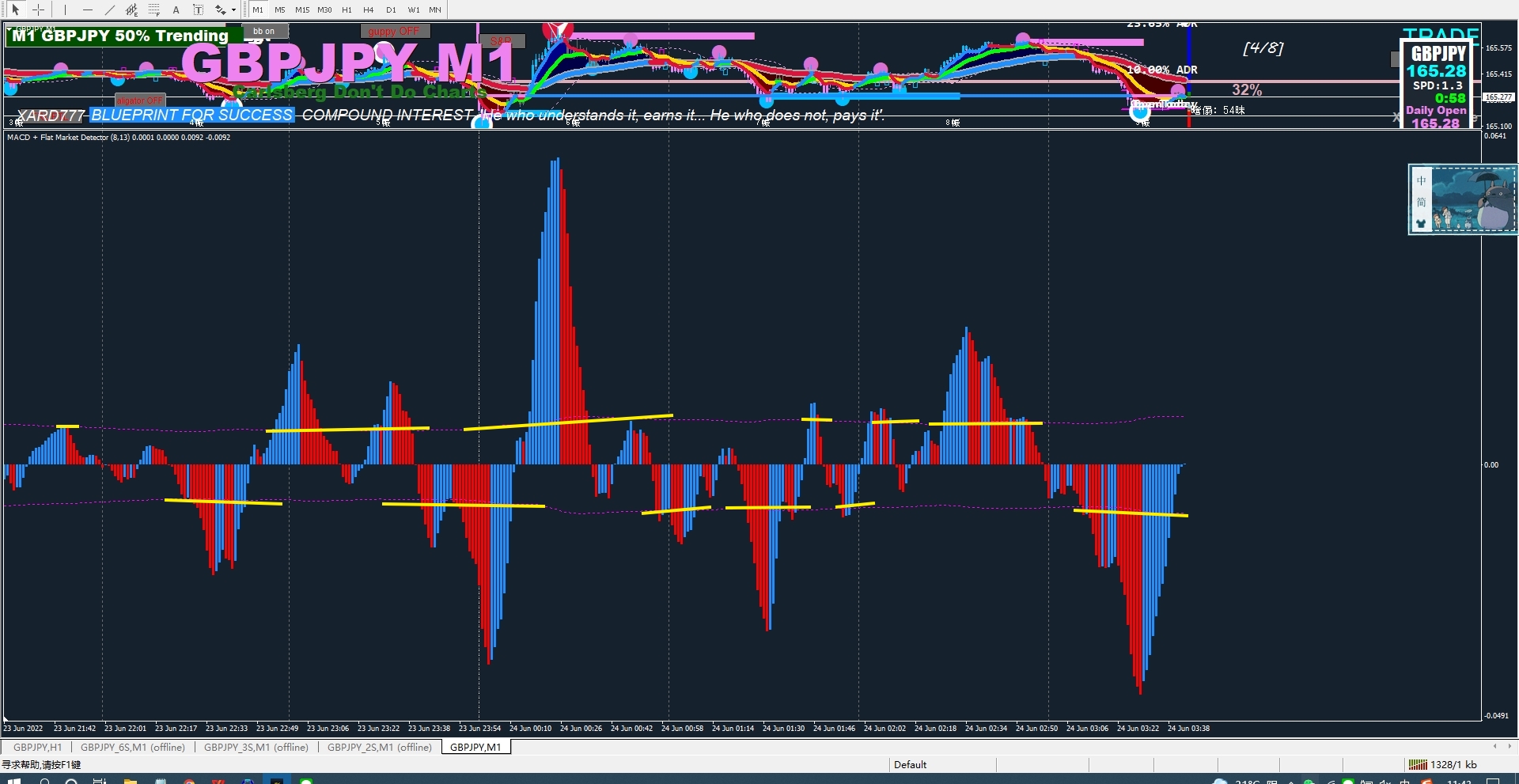Switch chart to D1 timeframe
This screenshot has width=1519, height=784.
pyautogui.click(x=391, y=9)
